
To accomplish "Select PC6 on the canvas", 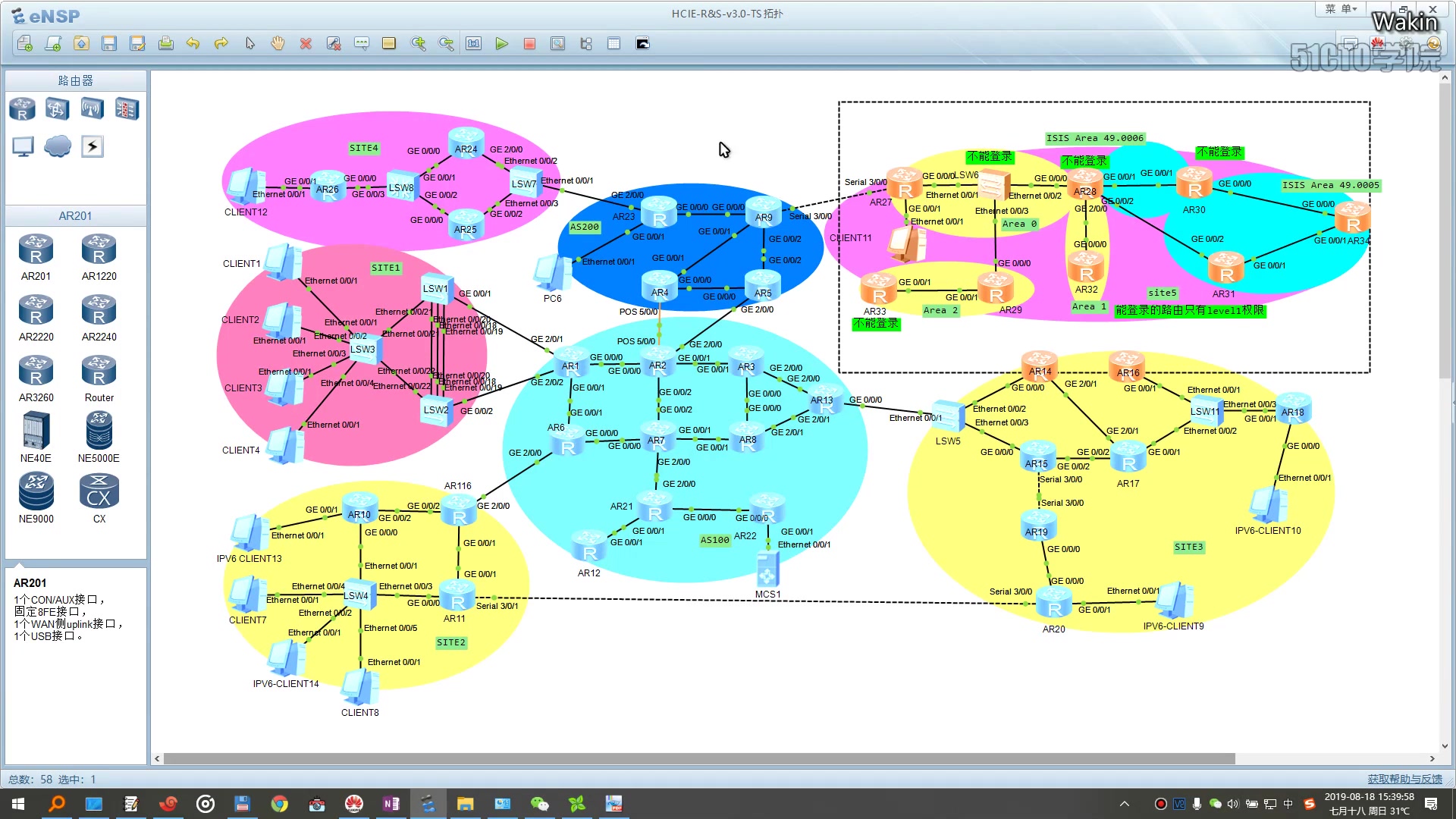I will 553,274.
